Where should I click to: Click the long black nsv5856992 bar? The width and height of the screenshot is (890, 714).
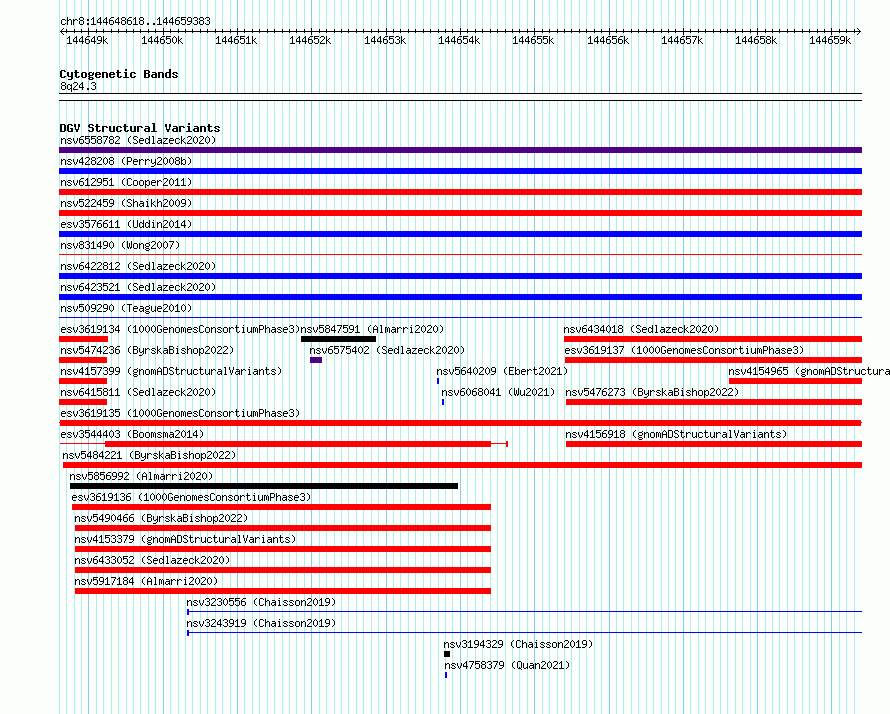(264, 486)
